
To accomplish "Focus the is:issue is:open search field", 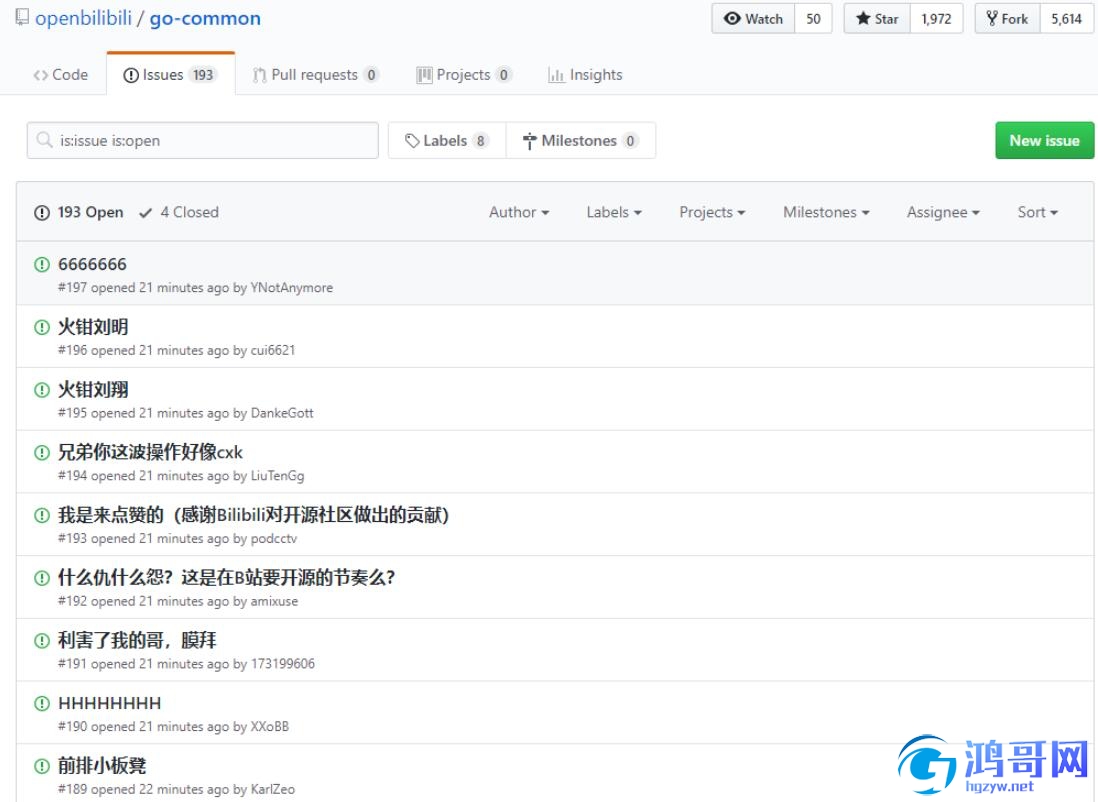I will point(202,140).
